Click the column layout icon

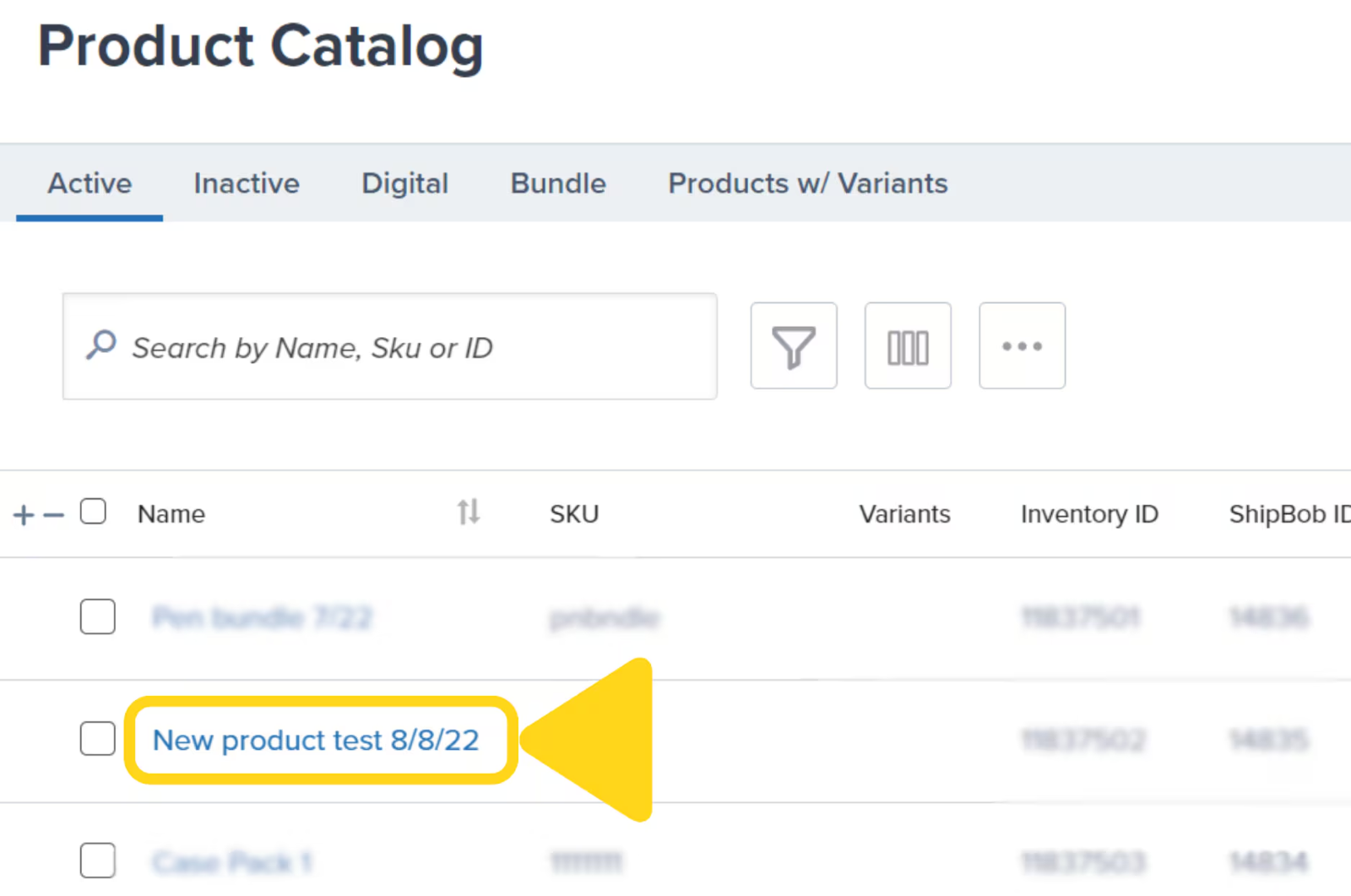(907, 346)
